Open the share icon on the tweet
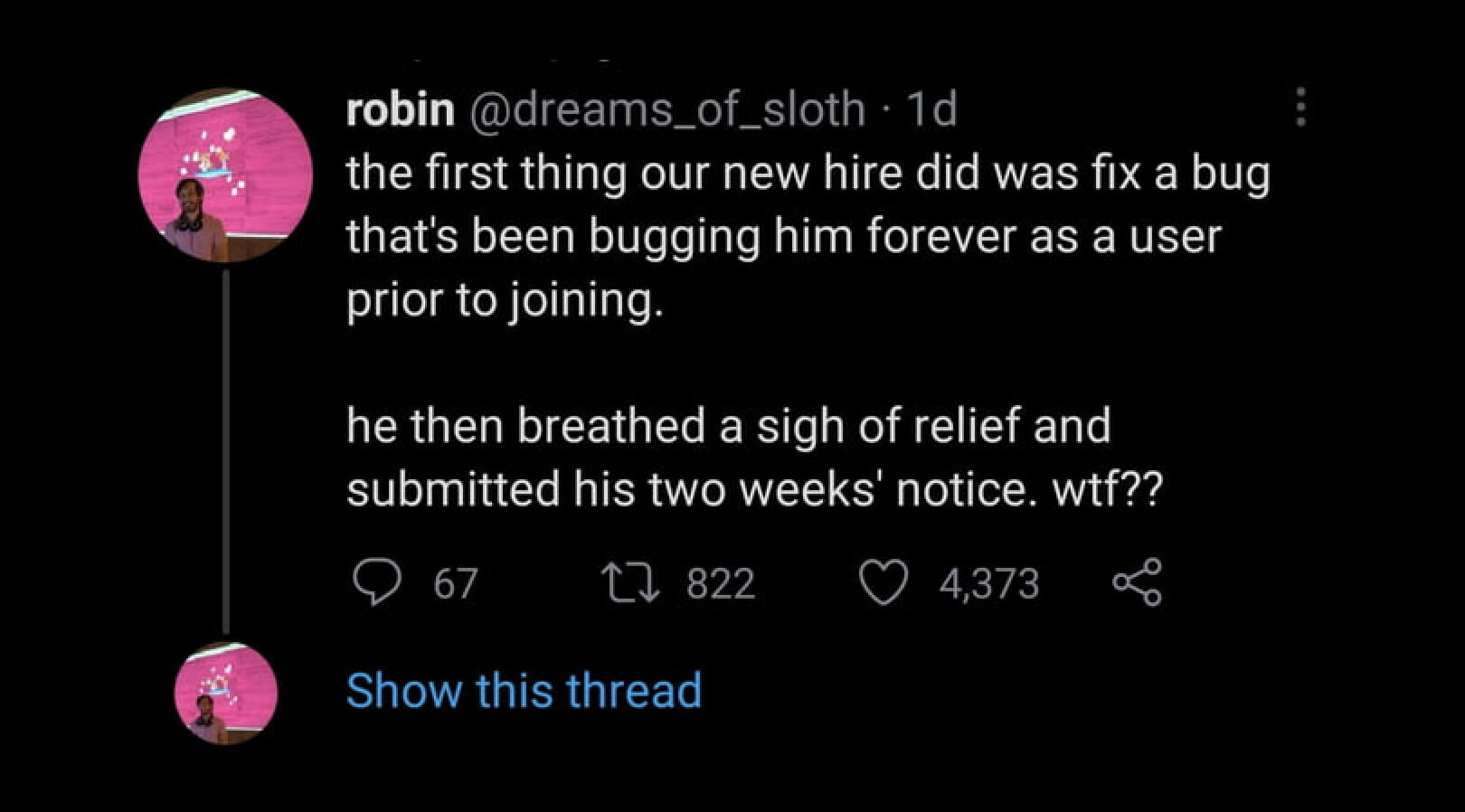The image size is (1465, 812). (1137, 582)
